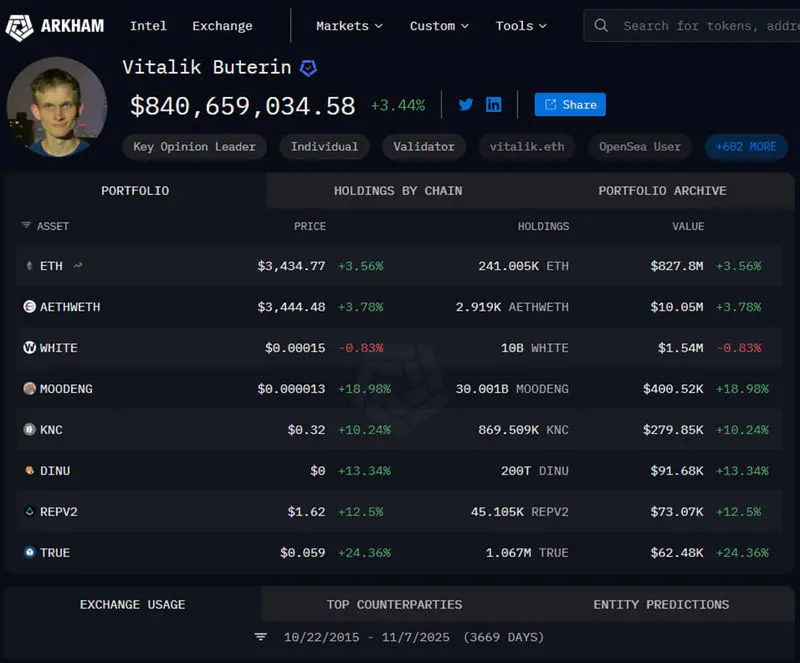Open Vitalik's Twitter profile icon

465,105
